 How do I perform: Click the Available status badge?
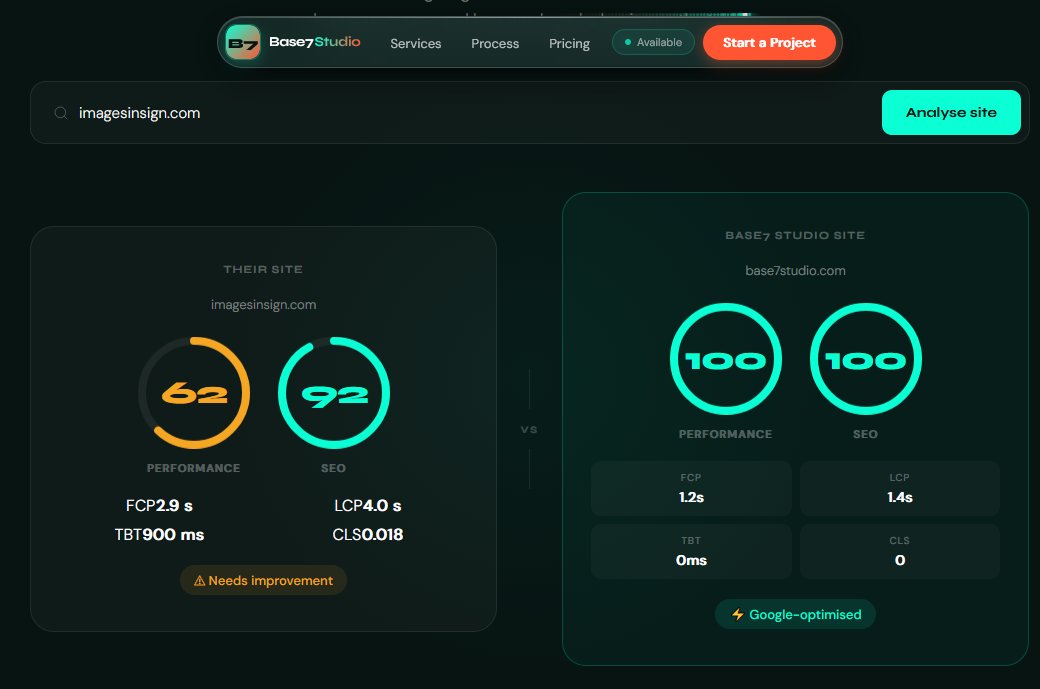[x=653, y=42]
